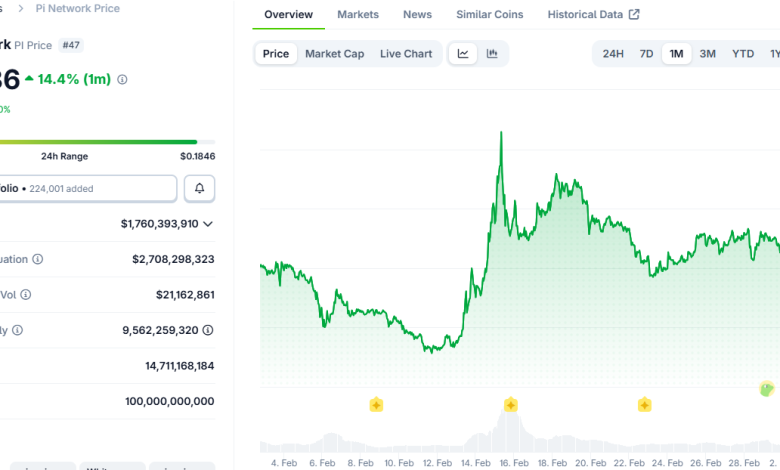Click info icon in the $2,708,298,323 valuation row
The width and height of the screenshot is (780, 470).
pos(38,259)
